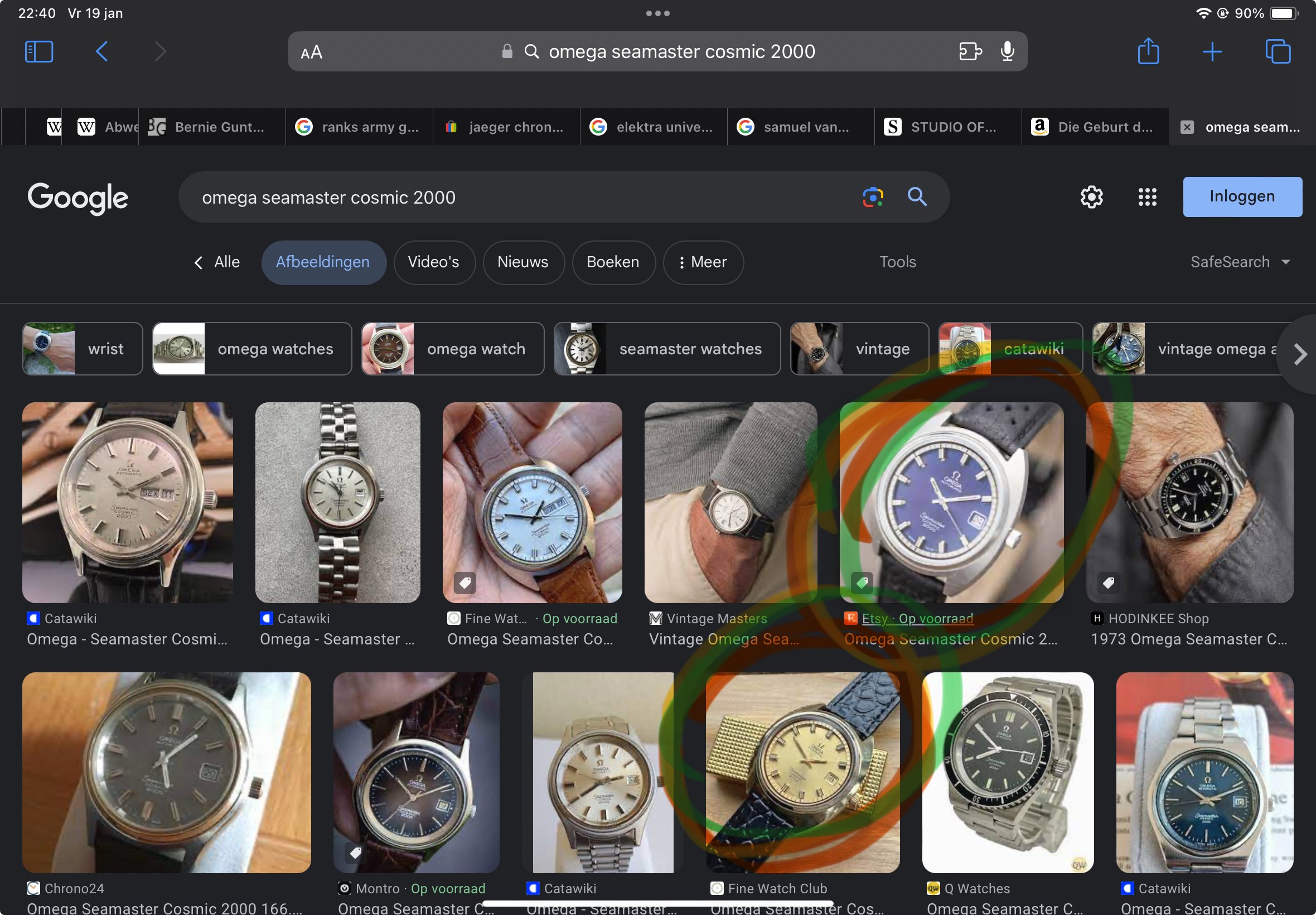Select the 'seamaster watches' suggestion chip
This screenshot has width=1316, height=915.
click(667, 349)
